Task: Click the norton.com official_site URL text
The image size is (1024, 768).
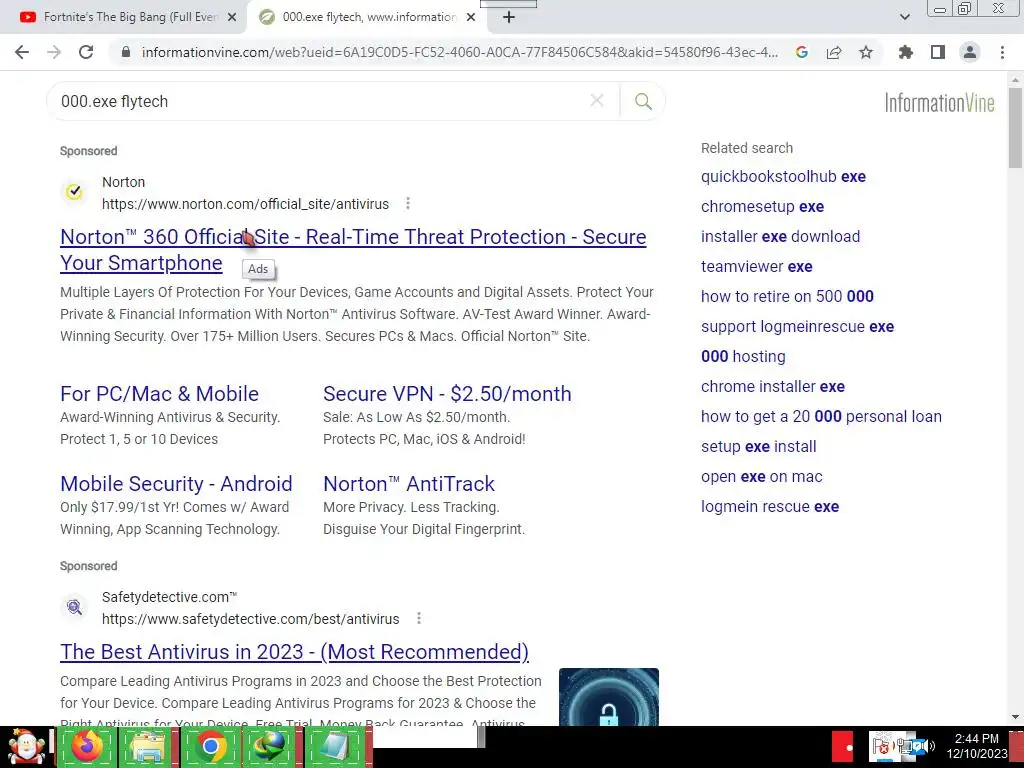Action: coord(246,204)
